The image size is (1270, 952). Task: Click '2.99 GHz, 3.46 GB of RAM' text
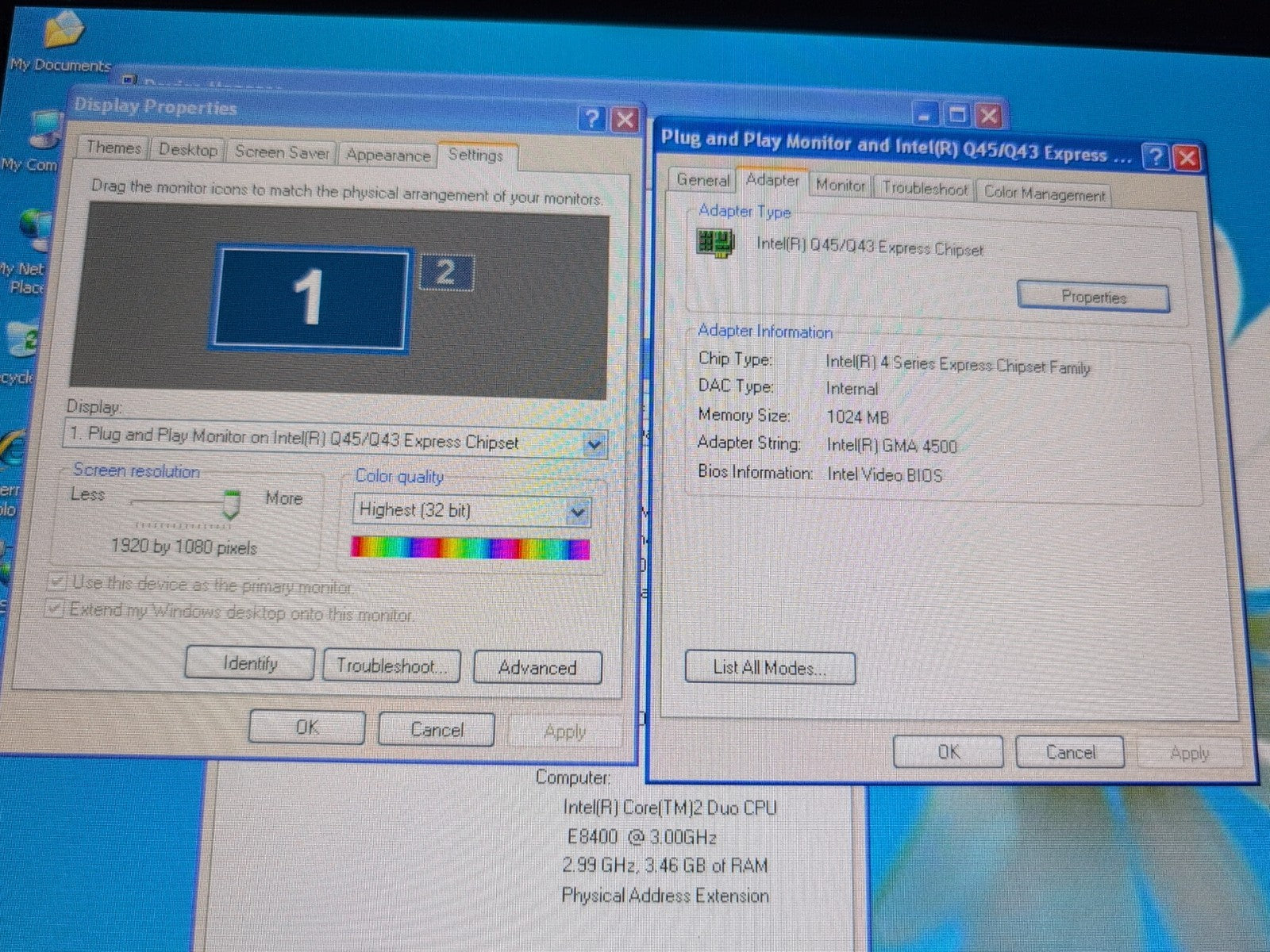click(x=665, y=866)
